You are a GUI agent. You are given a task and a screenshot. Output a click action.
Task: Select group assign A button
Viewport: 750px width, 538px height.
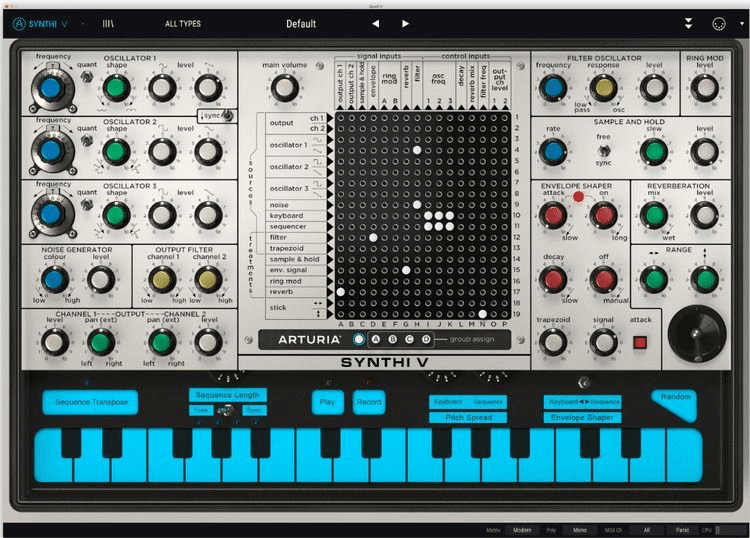coord(376,339)
